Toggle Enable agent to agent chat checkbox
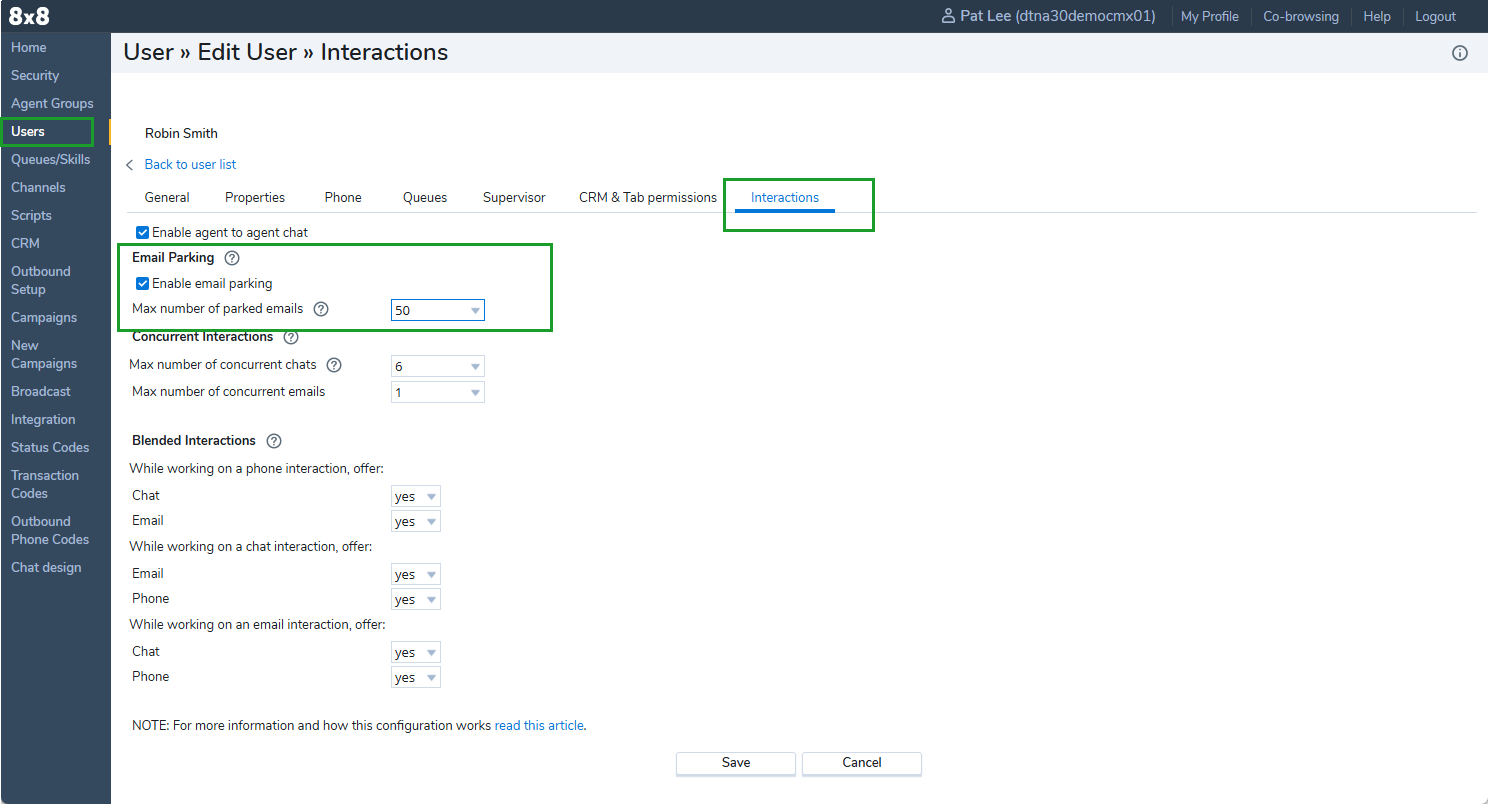Screen dimensions: 1488x804 pyautogui.click(x=143, y=232)
